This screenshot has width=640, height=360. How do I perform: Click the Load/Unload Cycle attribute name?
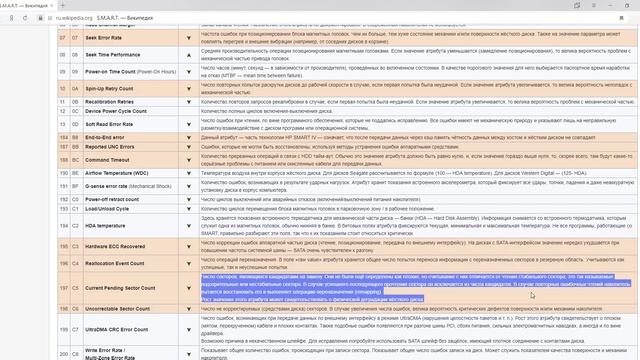pos(107,209)
